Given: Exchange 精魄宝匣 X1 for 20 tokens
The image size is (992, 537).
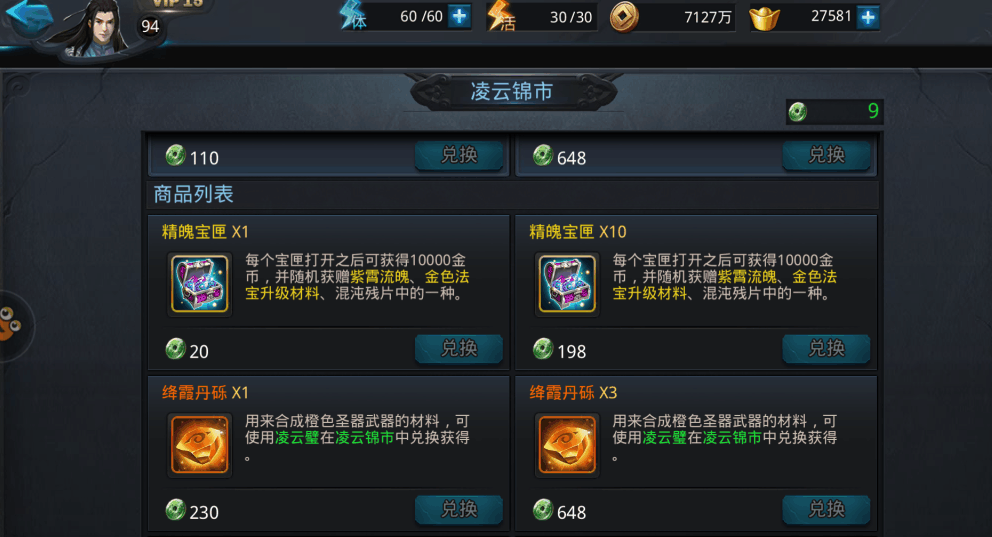Looking at the screenshot, I should [x=459, y=349].
